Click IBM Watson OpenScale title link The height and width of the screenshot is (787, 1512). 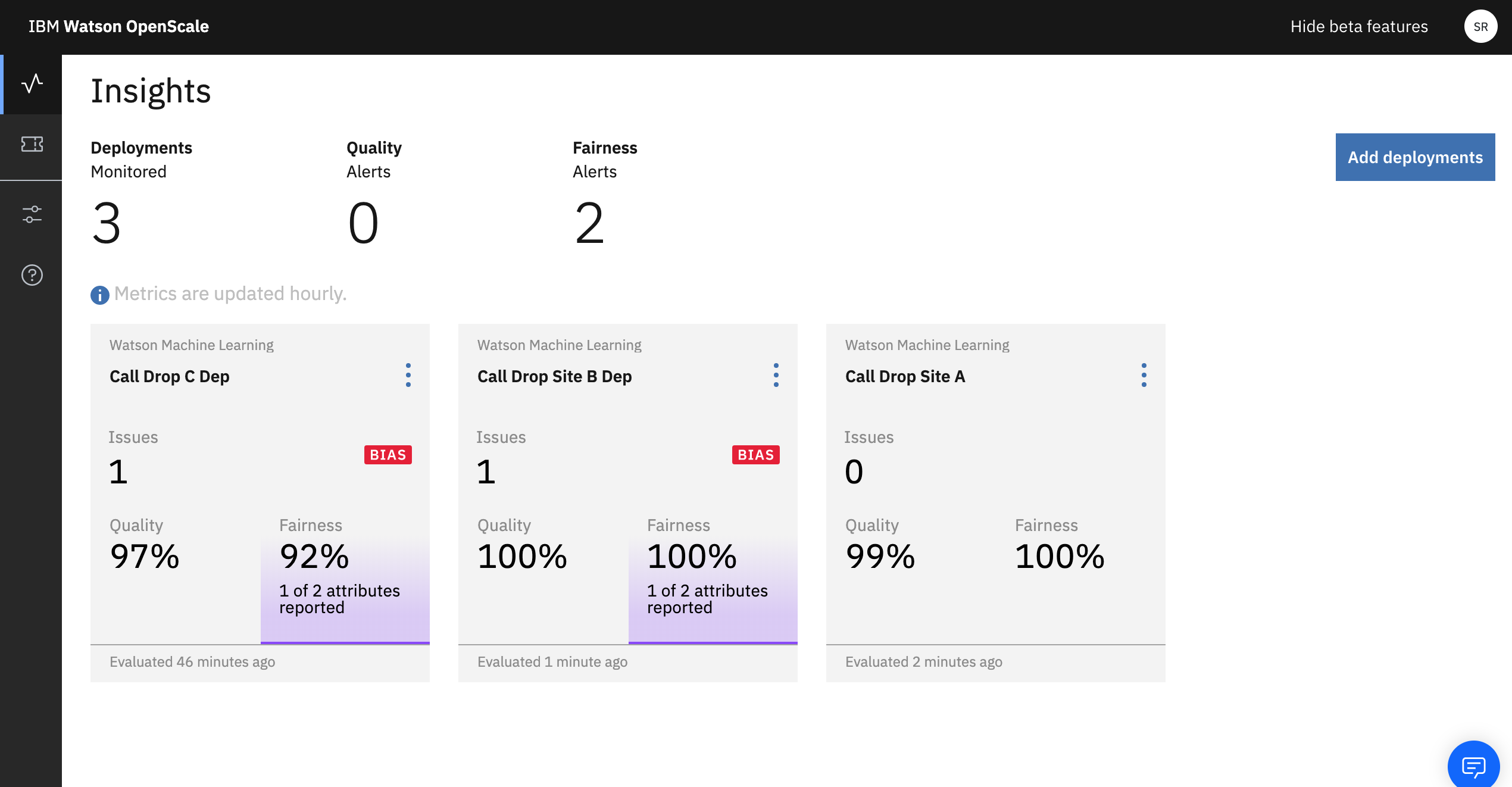[118, 27]
